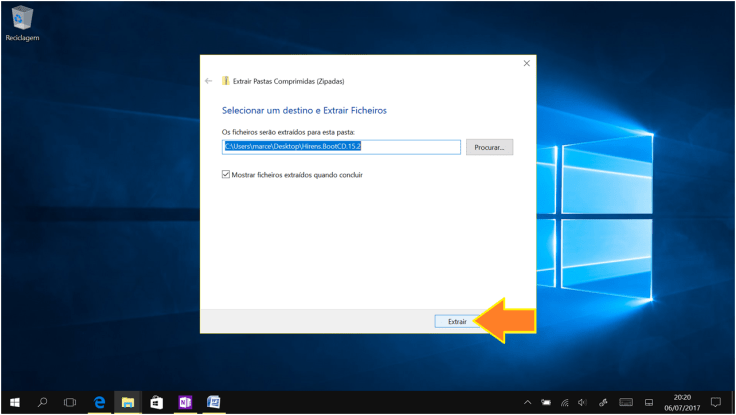Launch Microsoft Edge from the taskbar
Viewport: 736px width, 415px height.
[x=100, y=402]
